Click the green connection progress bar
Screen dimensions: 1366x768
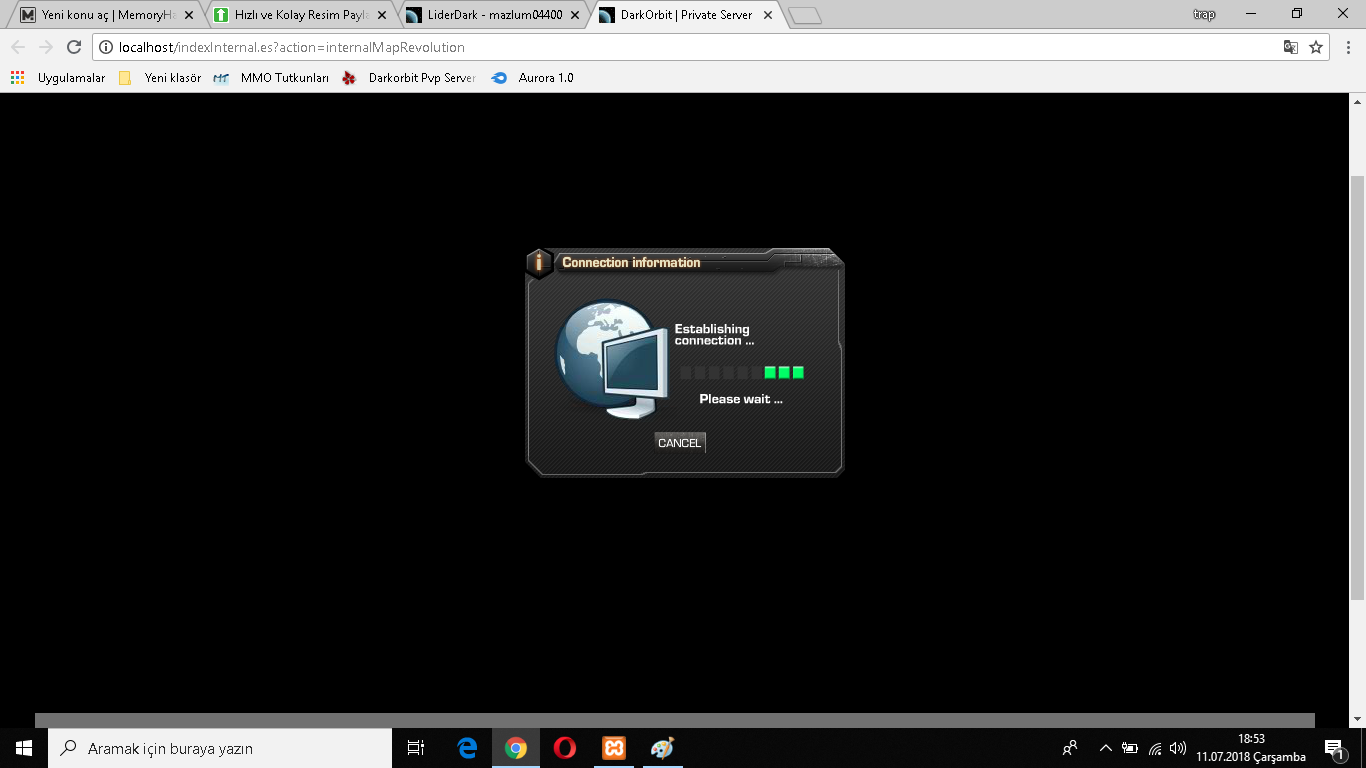(742, 373)
